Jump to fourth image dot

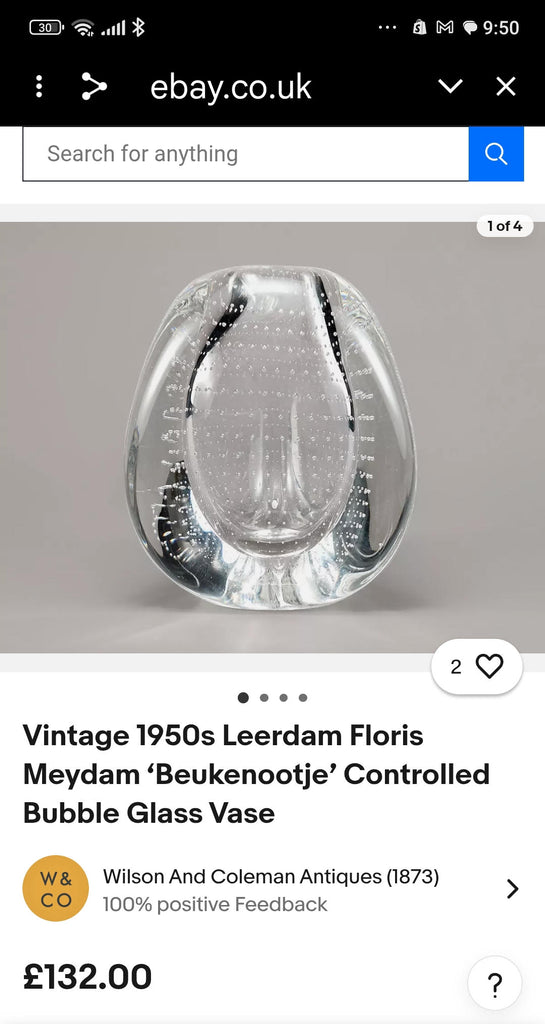(303, 697)
